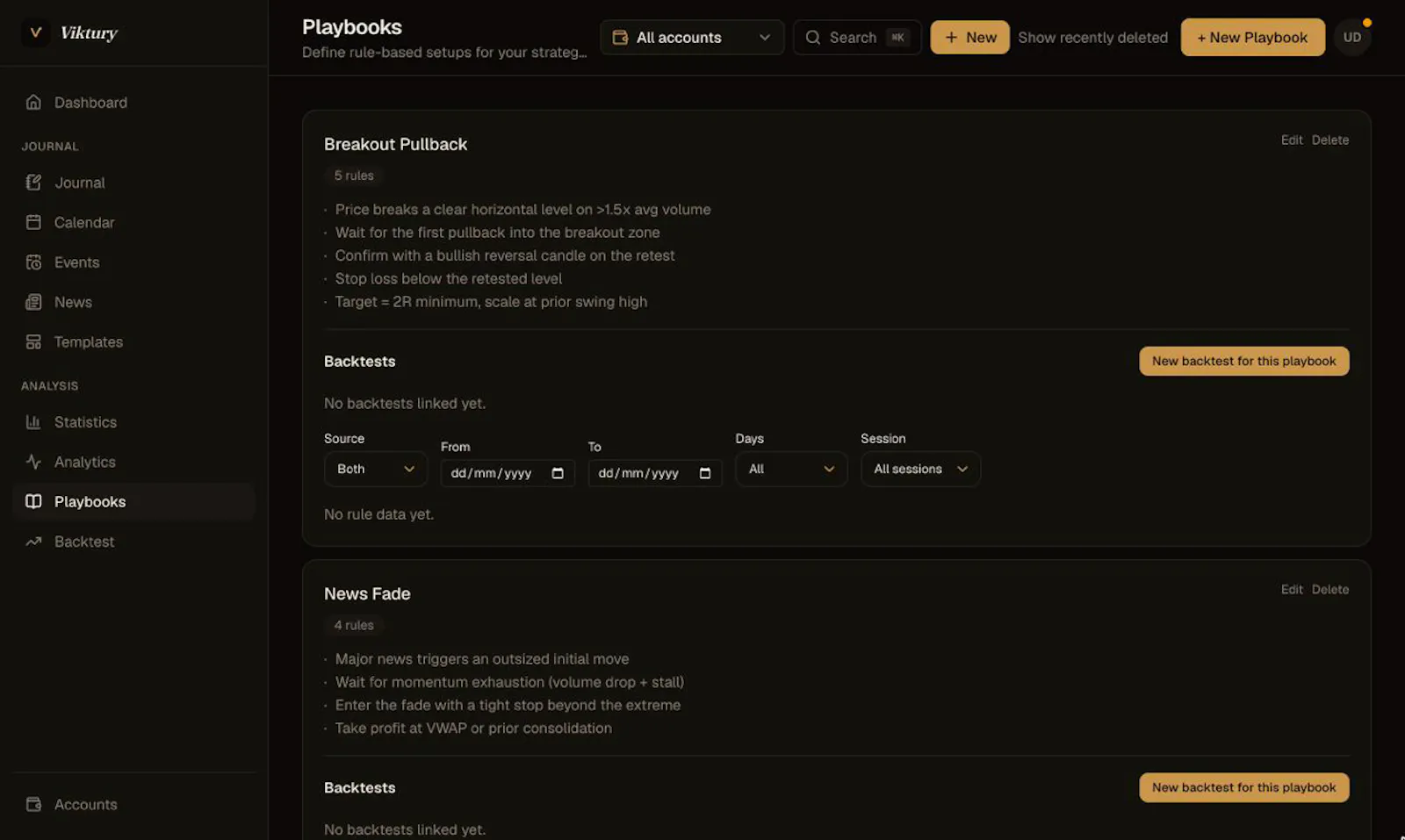Click the wallet icon in All accounts selector
This screenshot has width=1405, height=840.
click(x=620, y=38)
